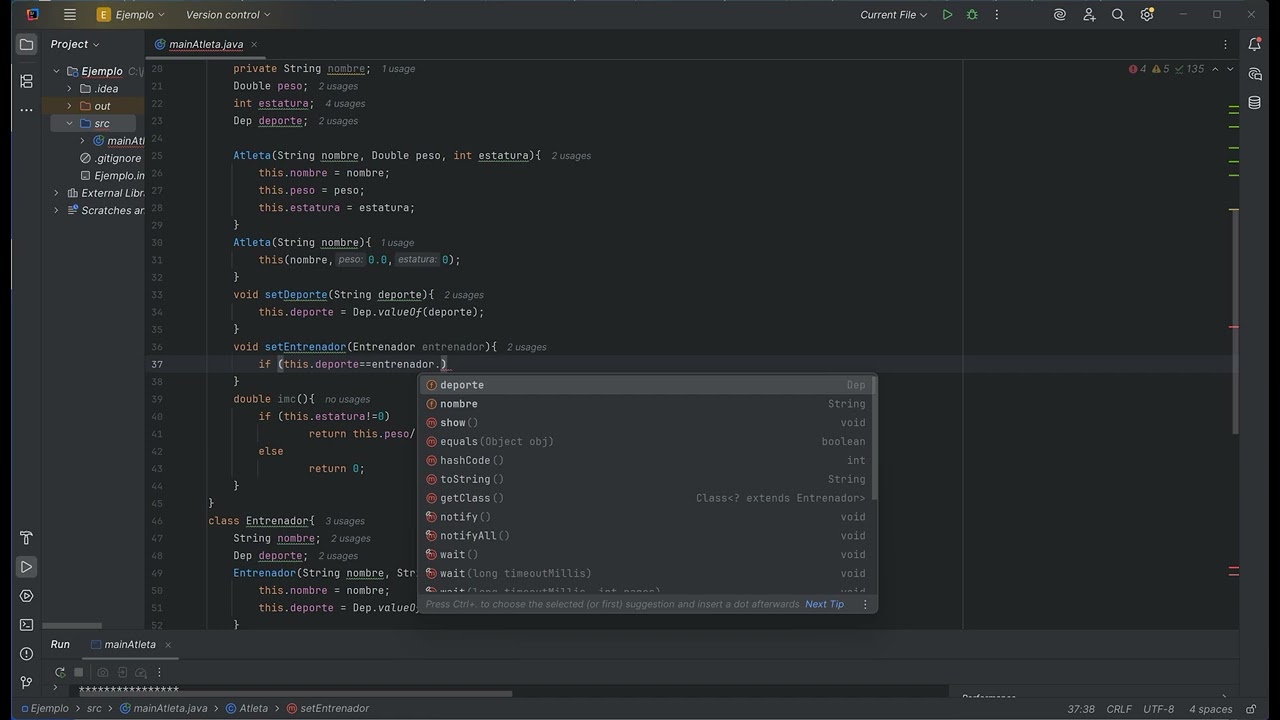Open editor tabs options menu
This screenshot has width=1280, height=720.
coord(1225,44)
